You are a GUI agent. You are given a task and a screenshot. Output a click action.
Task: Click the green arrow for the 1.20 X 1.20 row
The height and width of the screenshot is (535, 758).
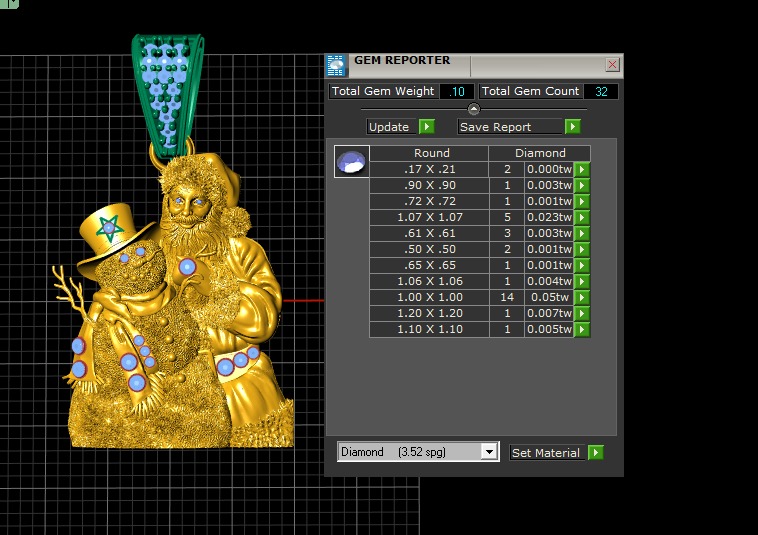point(582,313)
